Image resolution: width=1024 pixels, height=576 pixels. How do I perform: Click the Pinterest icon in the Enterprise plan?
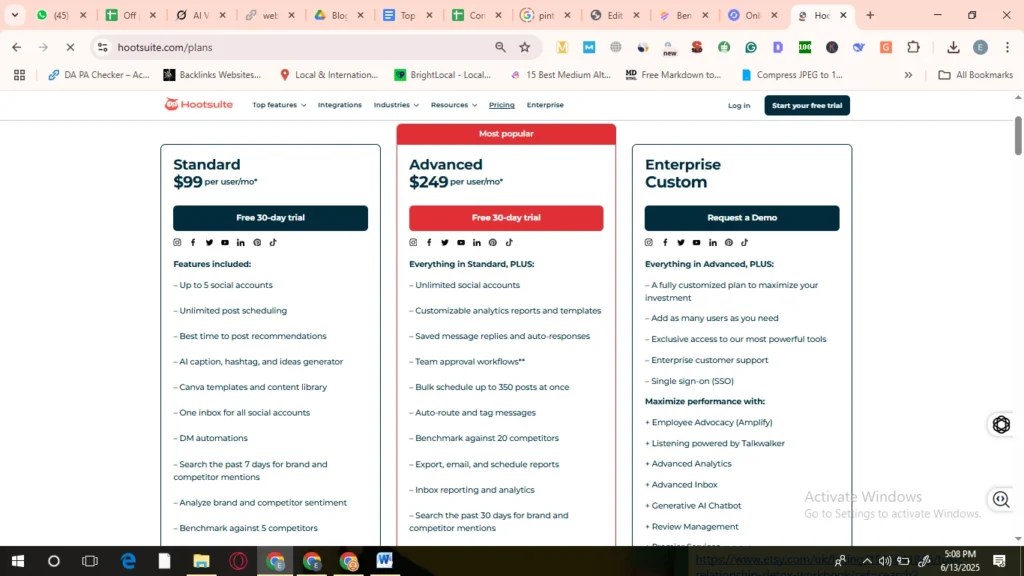coord(729,242)
